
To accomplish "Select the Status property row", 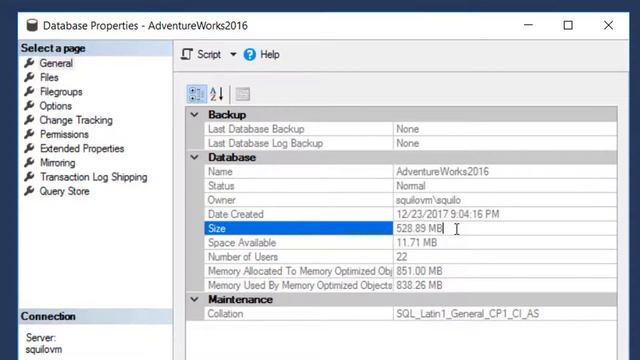I will pos(410,186).
